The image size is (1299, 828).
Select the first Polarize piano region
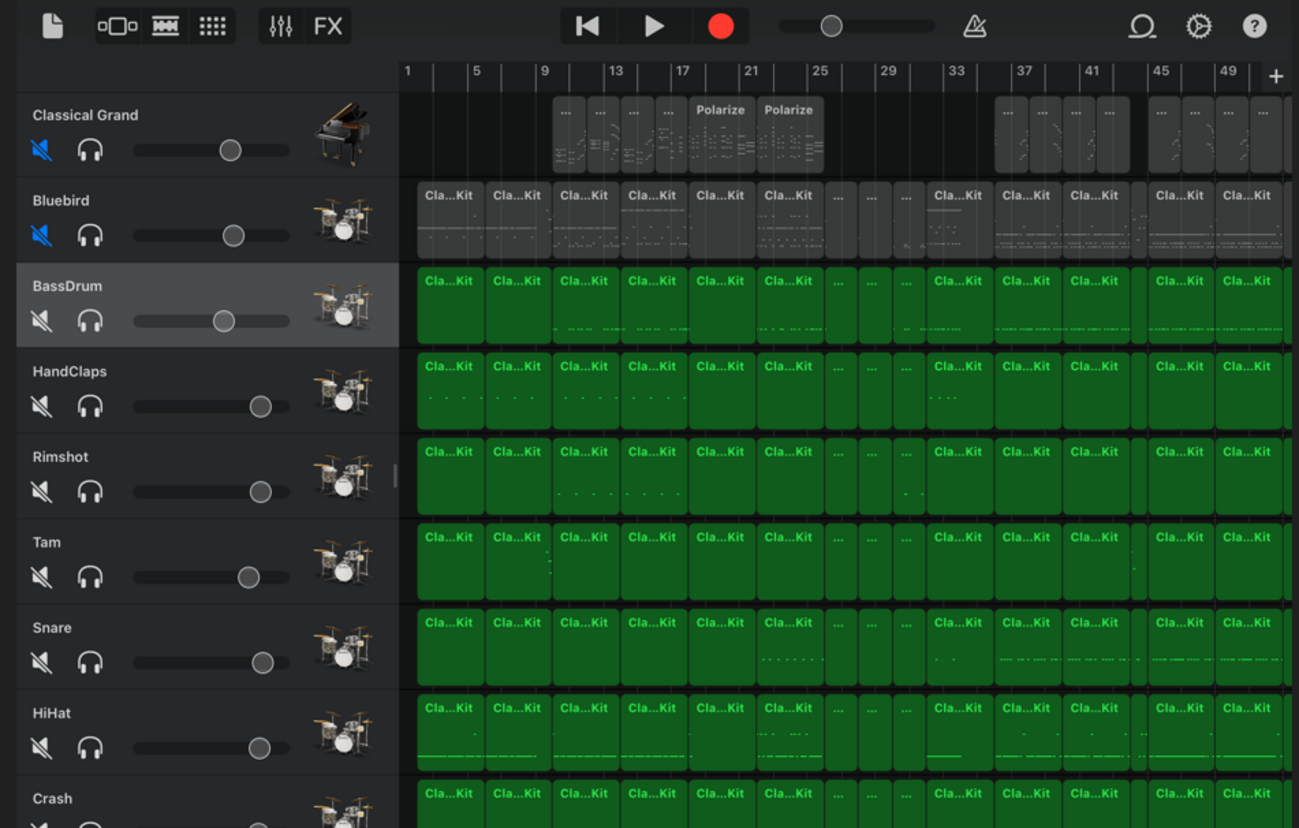click(720, 136)
